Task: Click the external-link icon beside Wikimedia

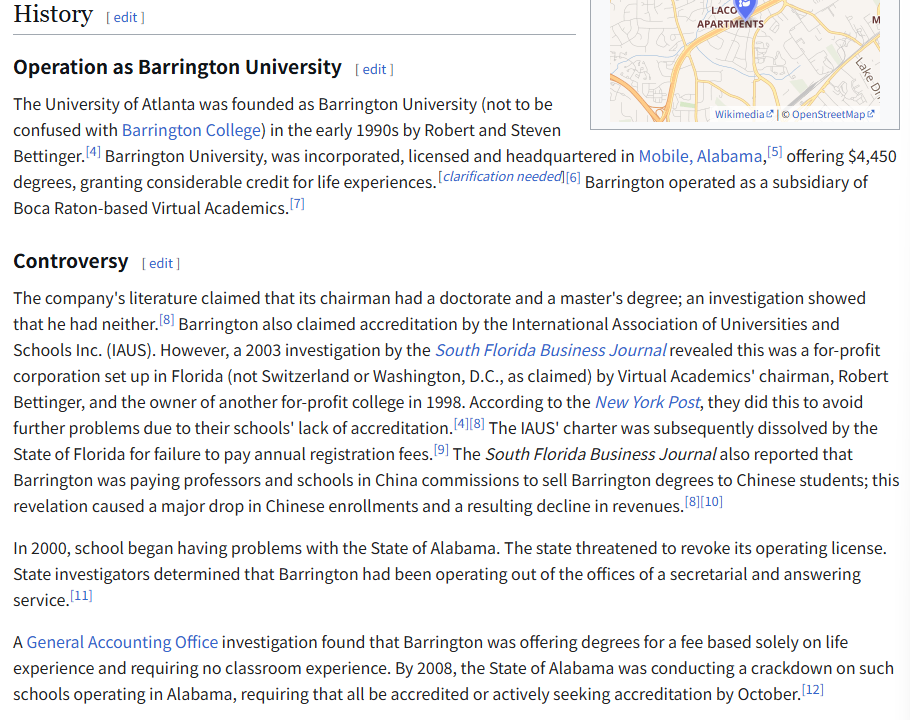Action: (x=769, y=115)
